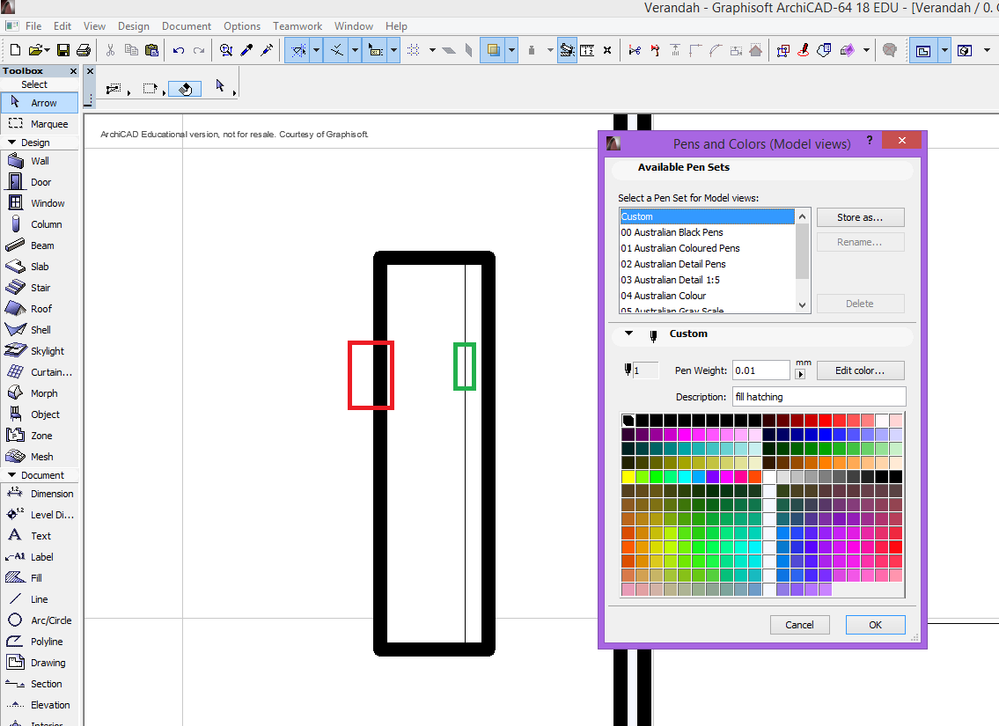Click the Edit color... button
The width and height of the screenshot is (999, 726).
click(860, 371)
